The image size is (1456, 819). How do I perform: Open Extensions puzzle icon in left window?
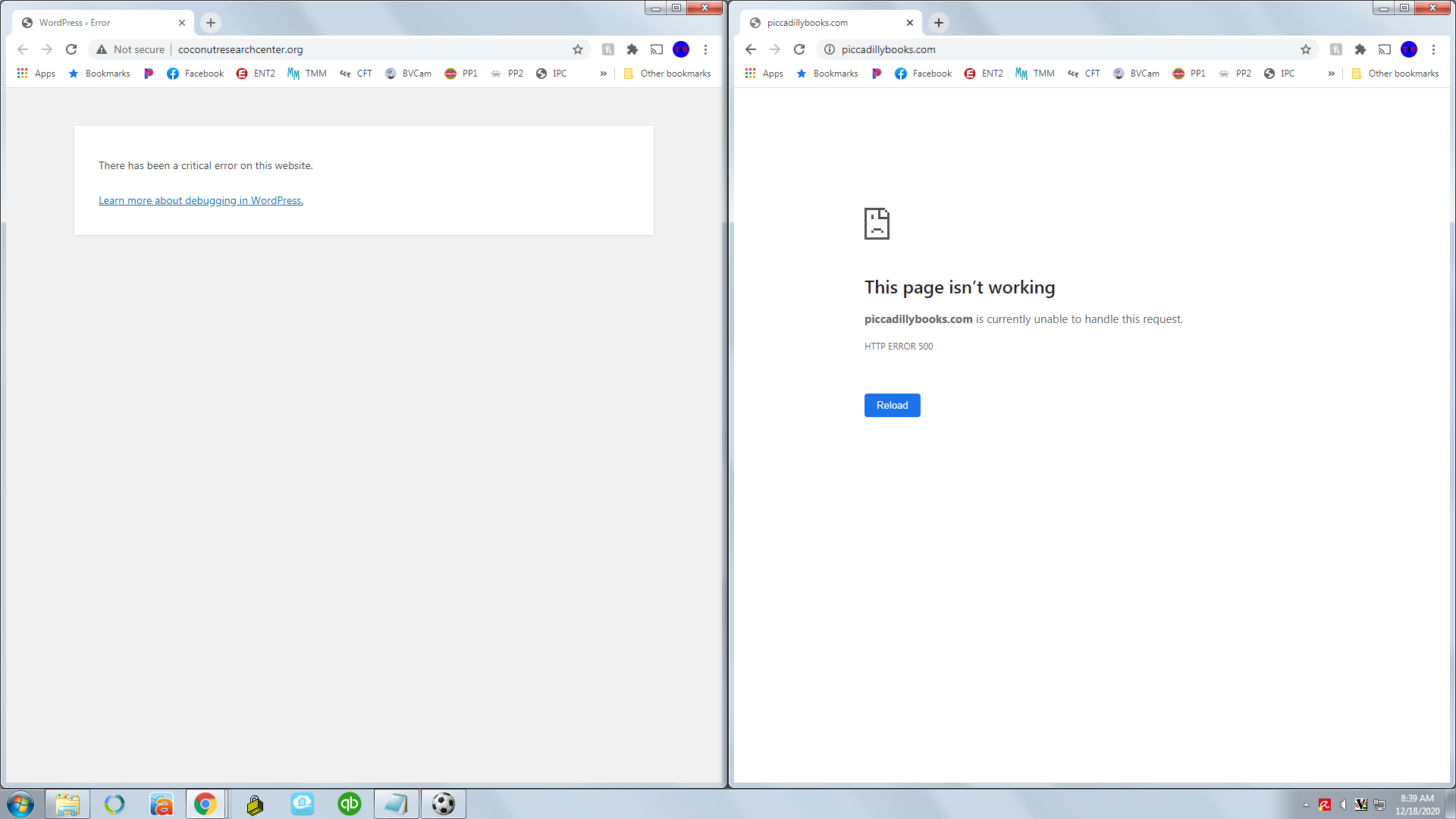click(632, 49)
